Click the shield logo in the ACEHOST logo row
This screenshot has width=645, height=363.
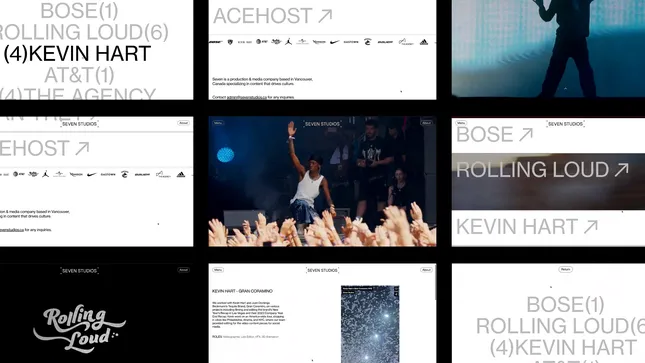pos(230,42)
